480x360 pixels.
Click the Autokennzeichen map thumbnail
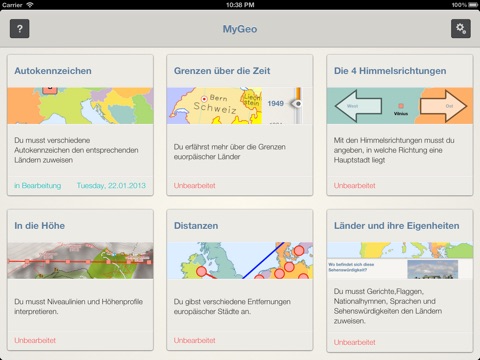tap(80, 106)
